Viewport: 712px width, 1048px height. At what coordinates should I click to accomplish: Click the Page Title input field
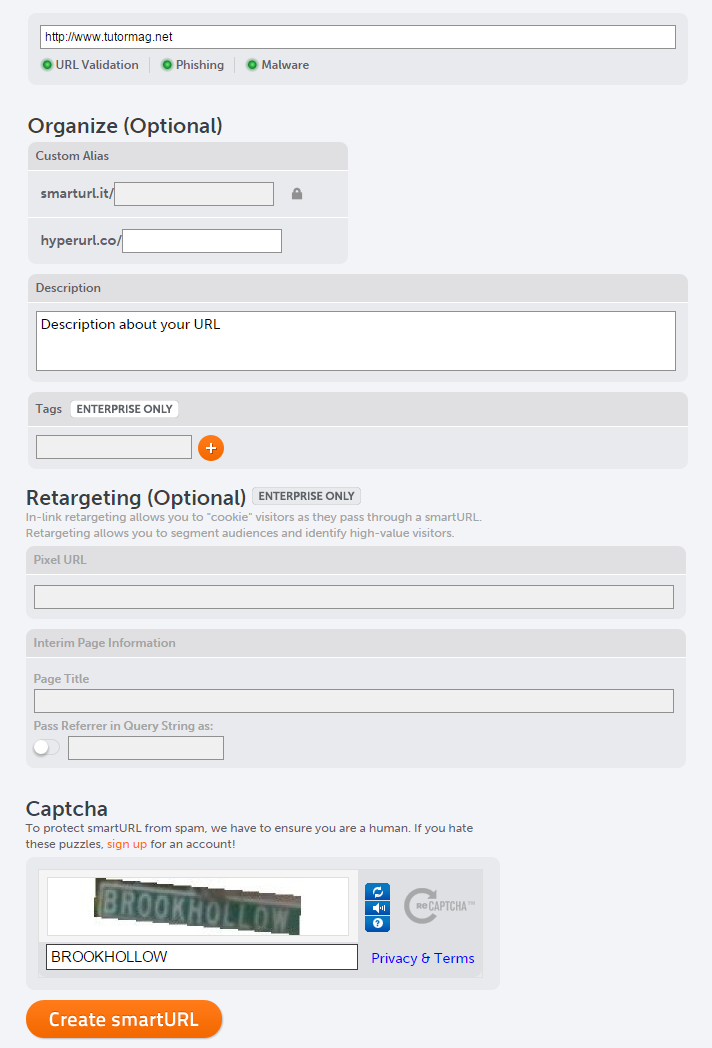click(354, 701)
